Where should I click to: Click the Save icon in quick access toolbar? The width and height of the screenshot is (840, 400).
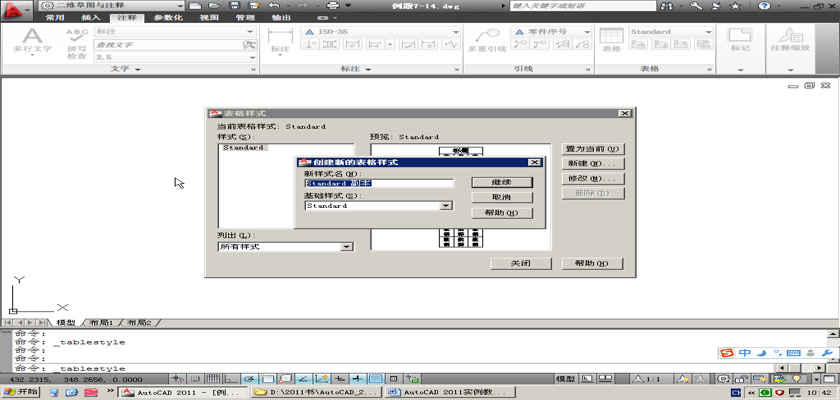tap(234, 5)
